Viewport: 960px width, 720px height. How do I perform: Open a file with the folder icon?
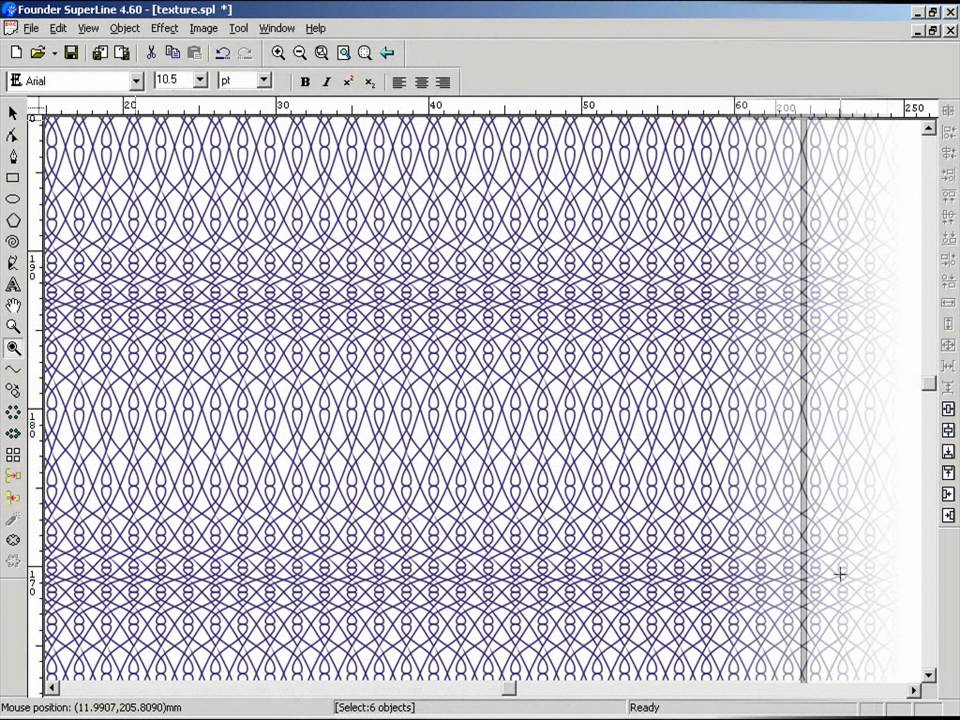pyautogui.click(x=38, y=53)
